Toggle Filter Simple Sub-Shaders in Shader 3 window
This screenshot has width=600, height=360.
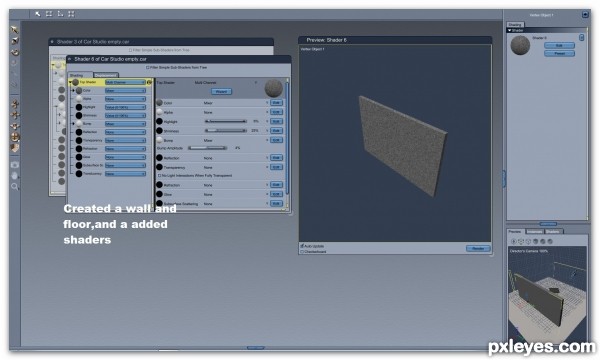(130, 50)
